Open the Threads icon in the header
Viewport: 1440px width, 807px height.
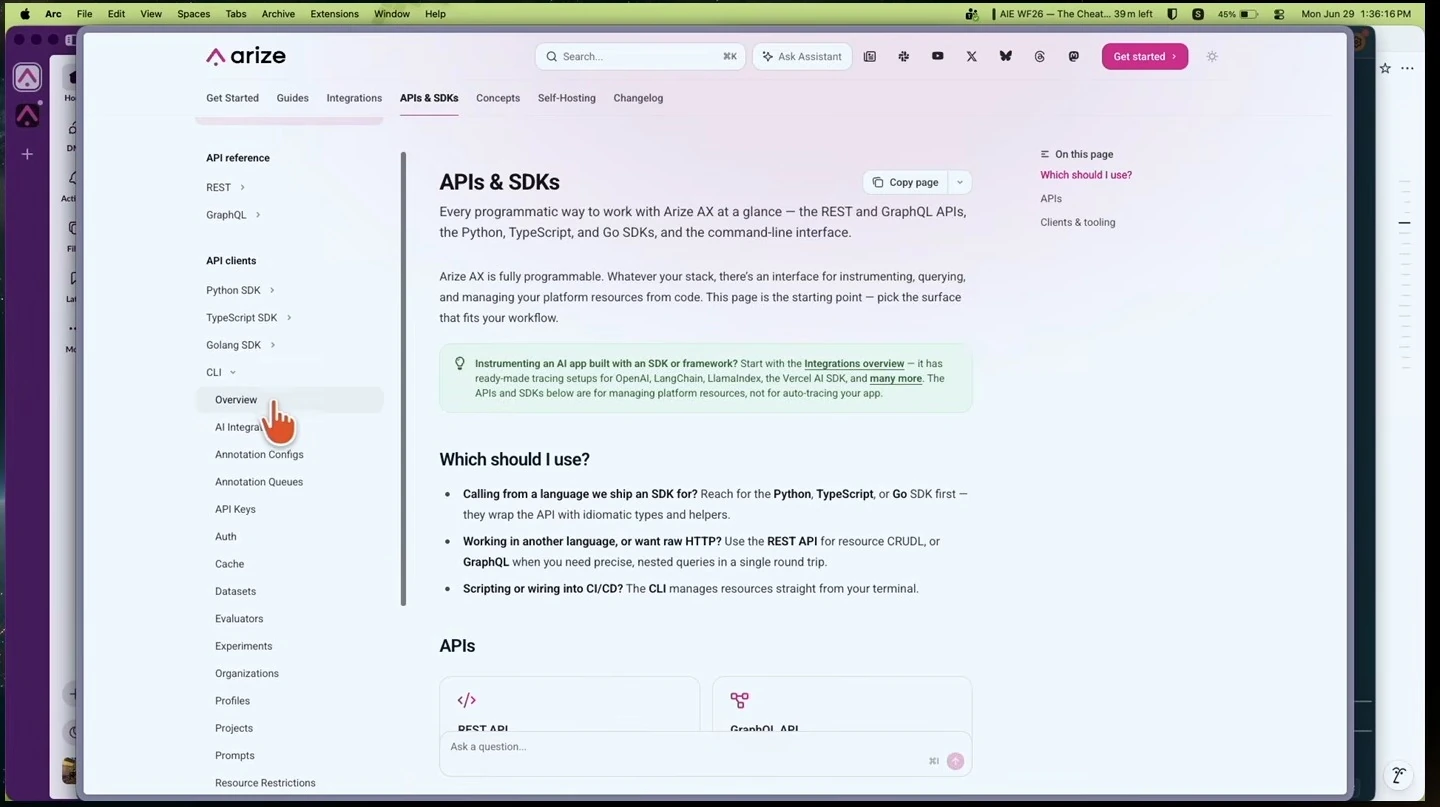[x=1040, y=57]
